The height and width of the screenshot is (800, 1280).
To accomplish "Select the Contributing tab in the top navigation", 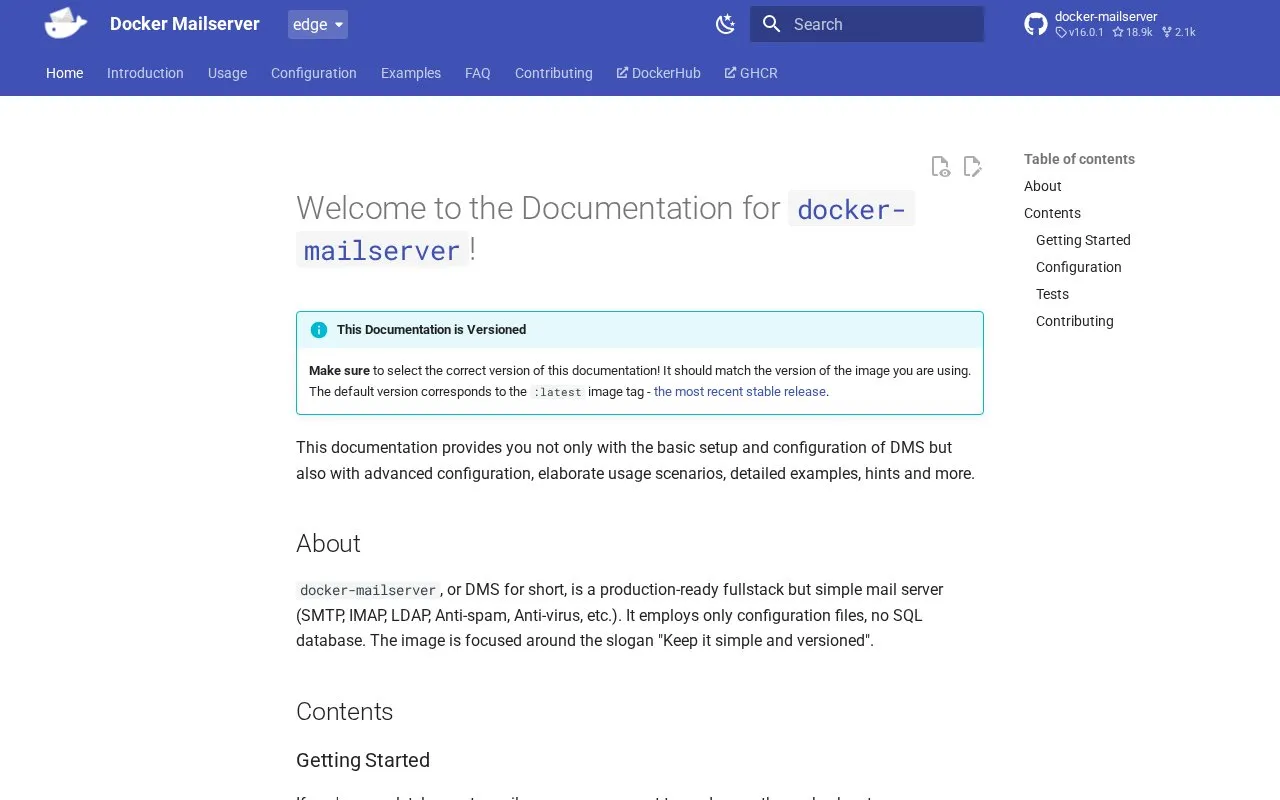I will click(x=554, y=73).
